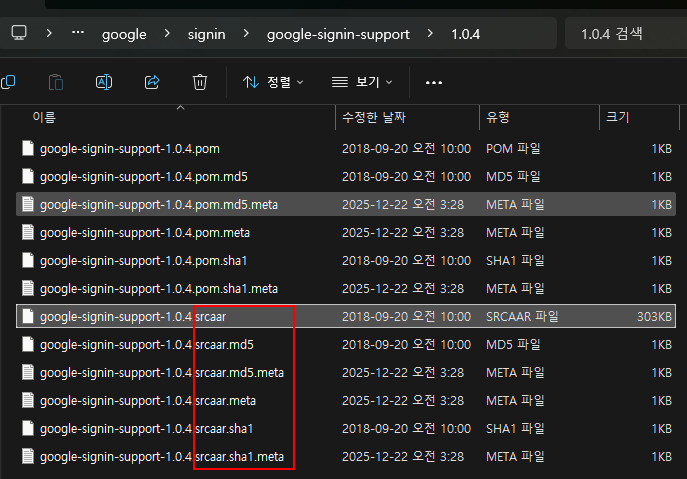The image size is (687, 479).
Task: Select file google-signin-support-1.0.4.srcaar.md5
Action: click(x=346, y=344)
